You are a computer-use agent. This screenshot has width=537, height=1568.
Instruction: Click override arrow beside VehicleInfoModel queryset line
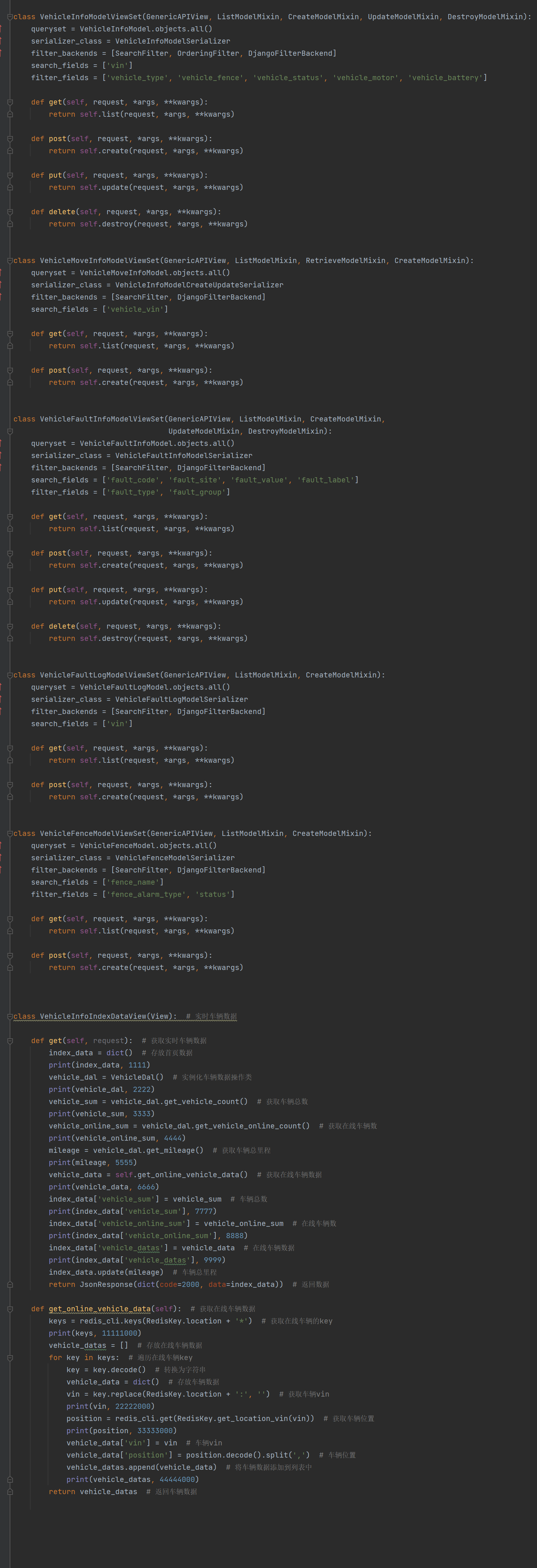[1, 29]
